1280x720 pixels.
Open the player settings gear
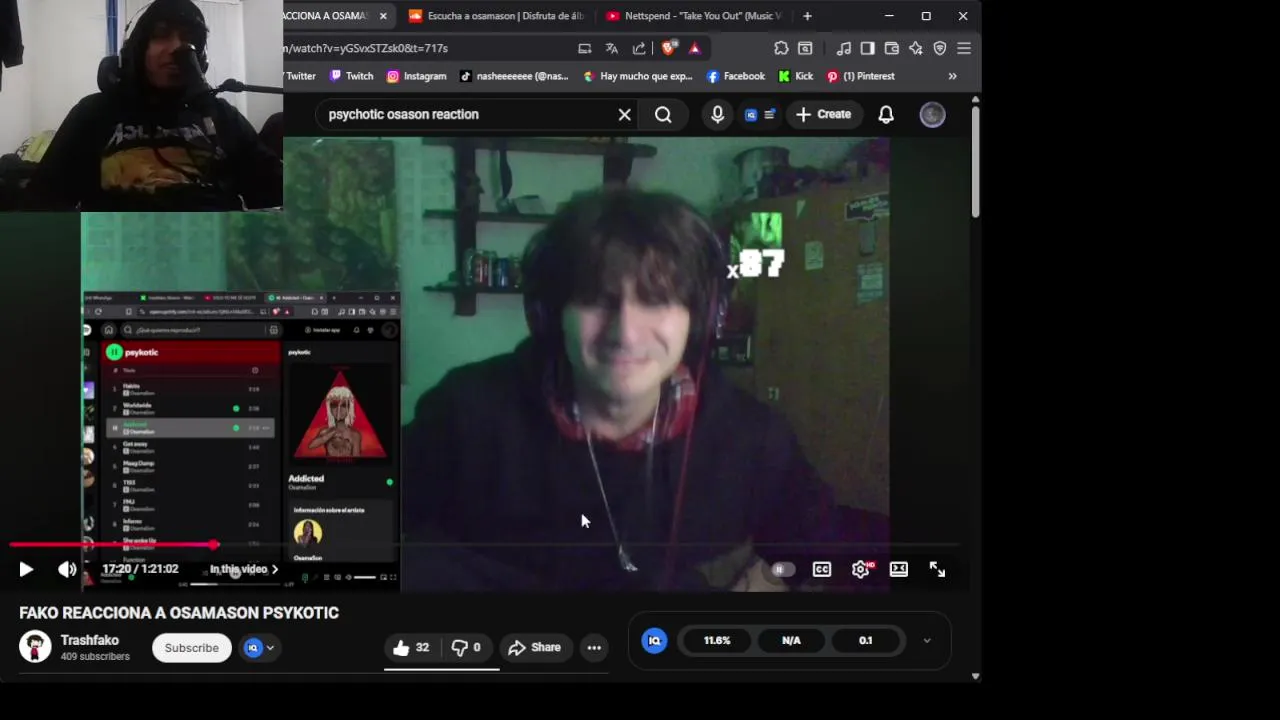861,569
